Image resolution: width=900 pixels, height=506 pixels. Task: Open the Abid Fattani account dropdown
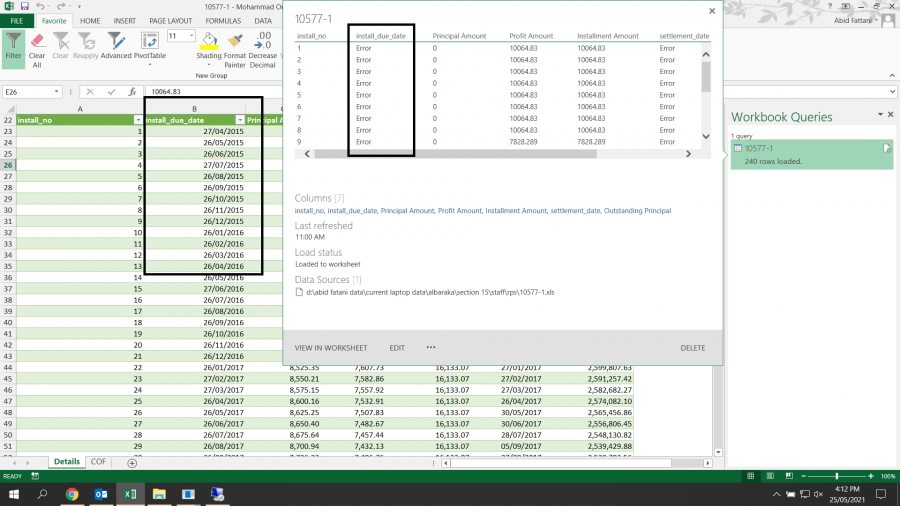tap(876, 21)
